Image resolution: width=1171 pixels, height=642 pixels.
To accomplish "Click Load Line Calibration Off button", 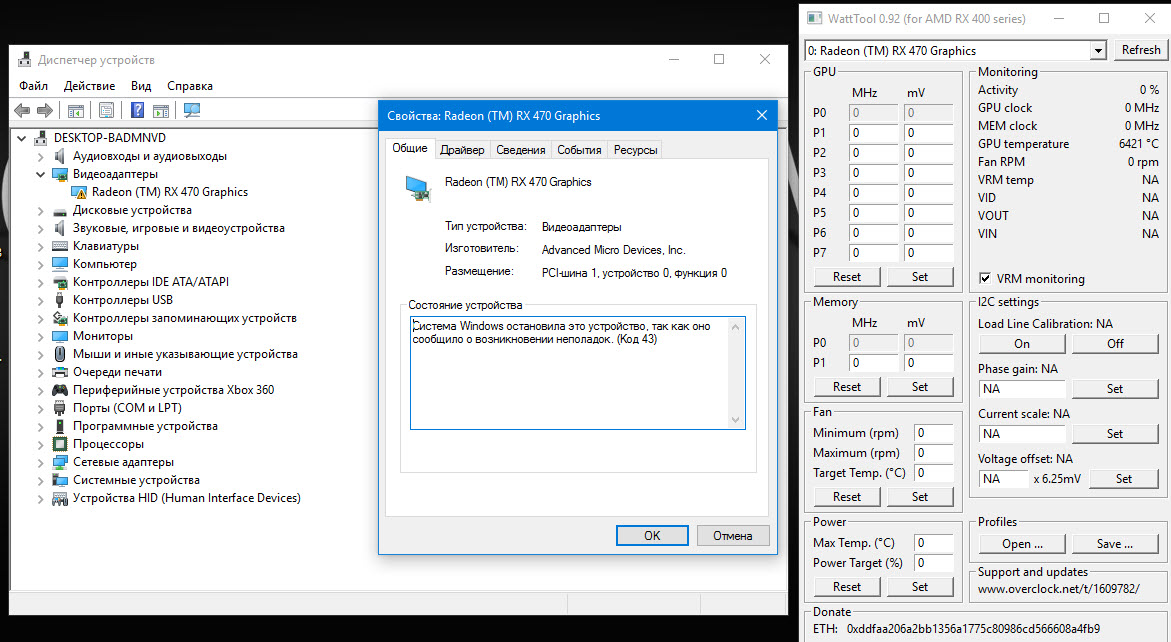I will point(1115,343).
